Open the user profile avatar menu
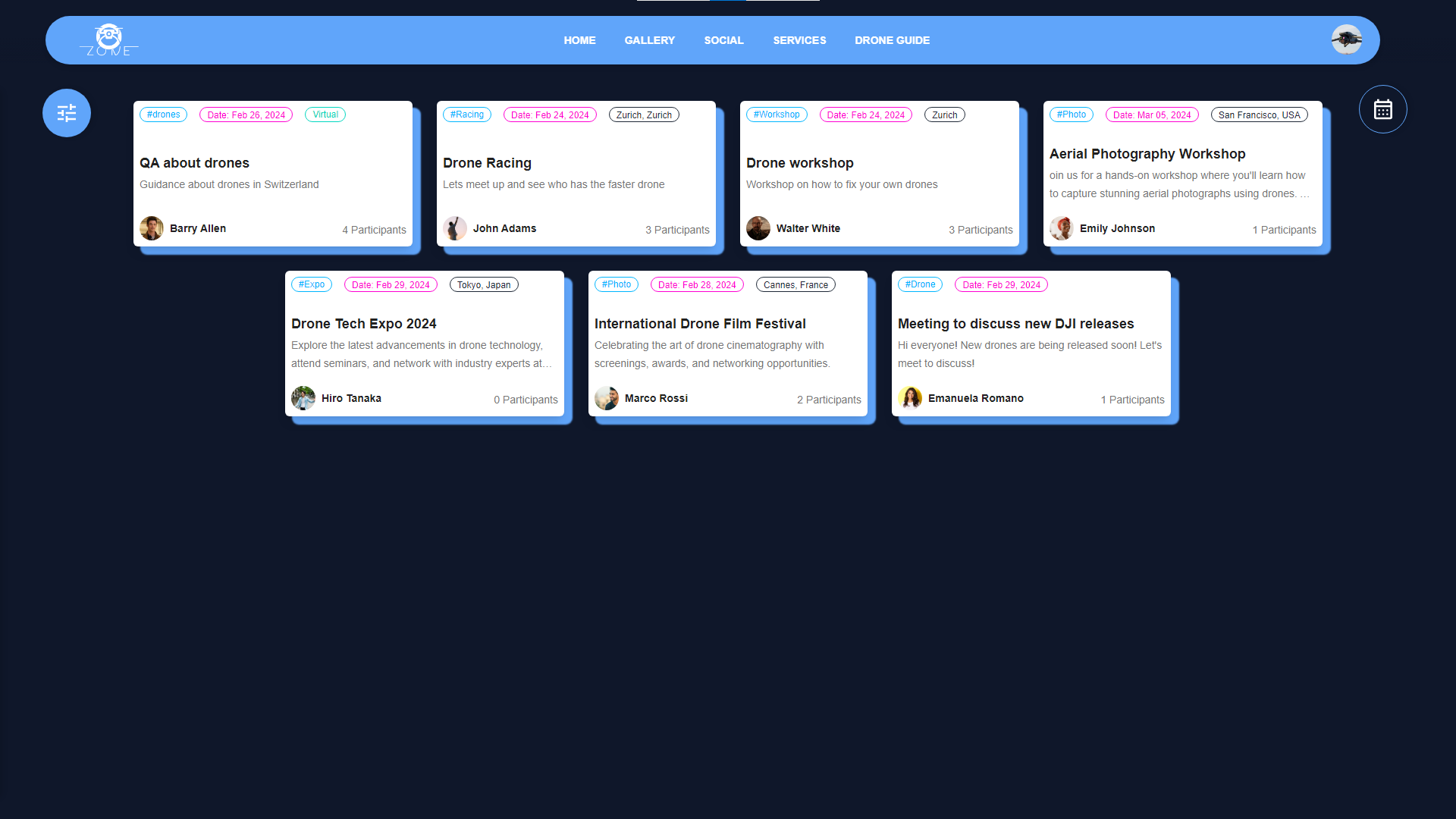 [x=1346, y=39]
